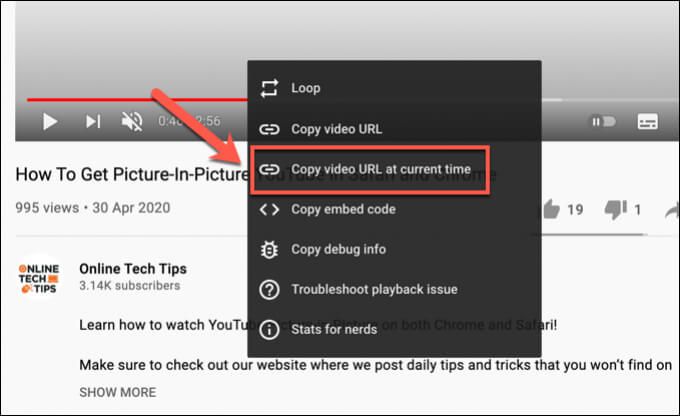Click the question mark help icon
Viewport: 680px width, 416px height.
(269, 290)
